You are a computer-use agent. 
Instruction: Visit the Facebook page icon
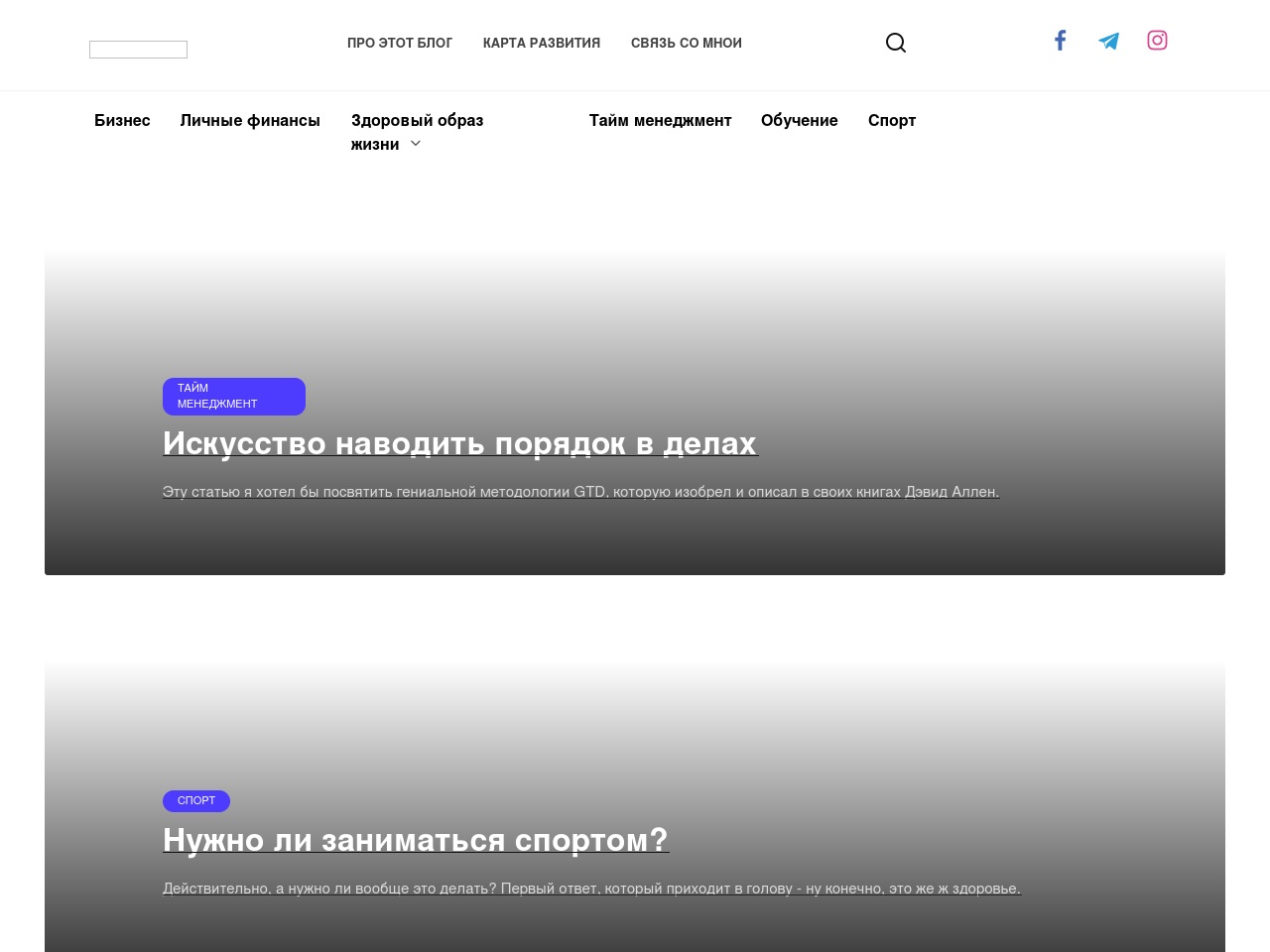point(1060,41)
